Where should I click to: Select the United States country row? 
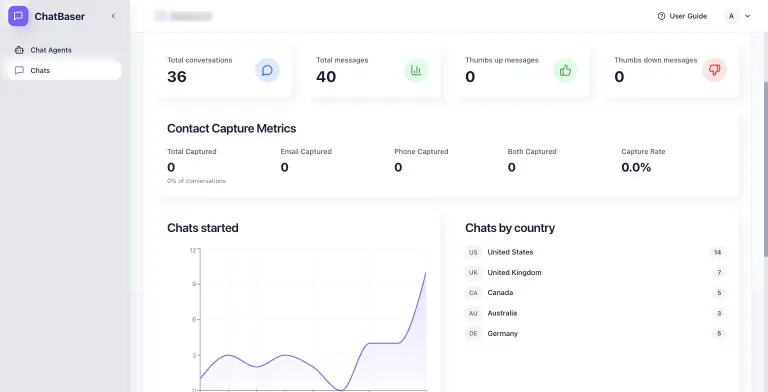595,252
